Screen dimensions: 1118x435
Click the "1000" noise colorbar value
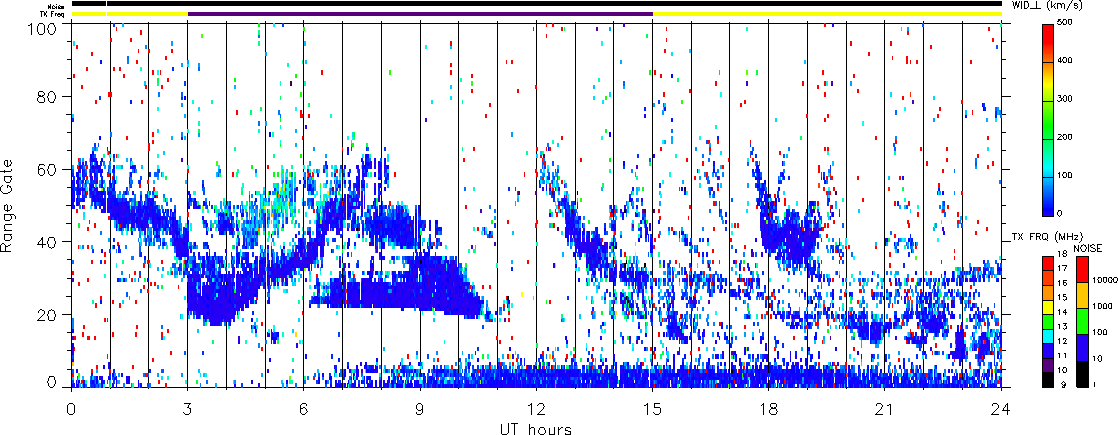click(x=1102, y=306)
